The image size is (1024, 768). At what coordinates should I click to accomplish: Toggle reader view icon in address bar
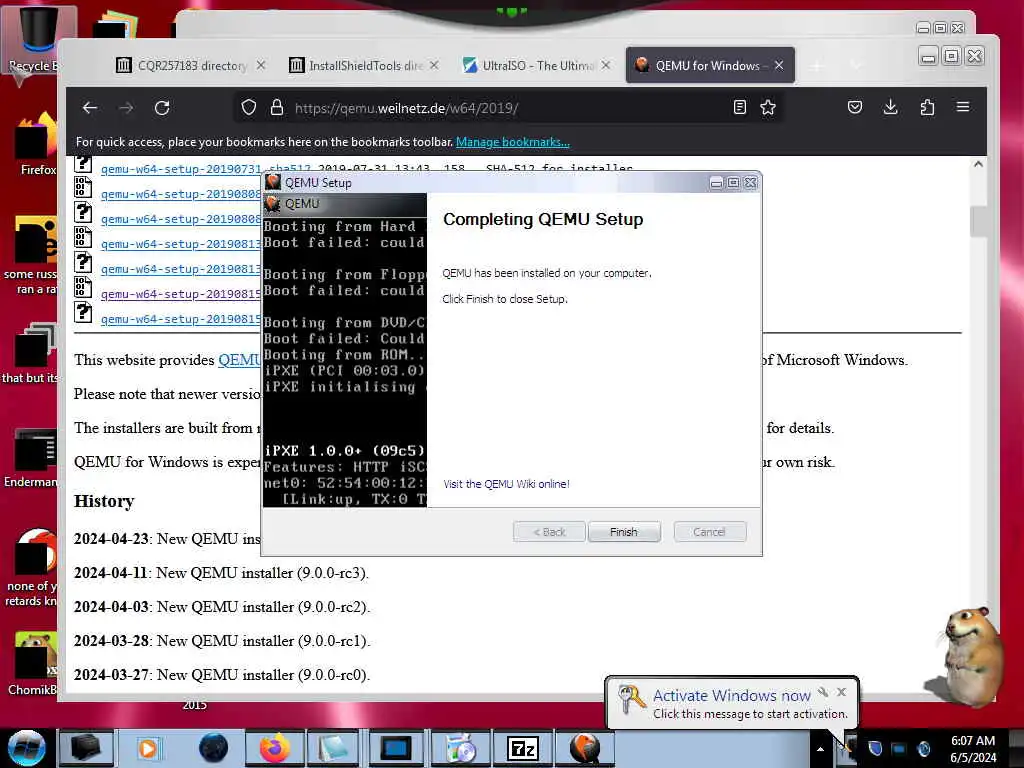coord(740,107)
